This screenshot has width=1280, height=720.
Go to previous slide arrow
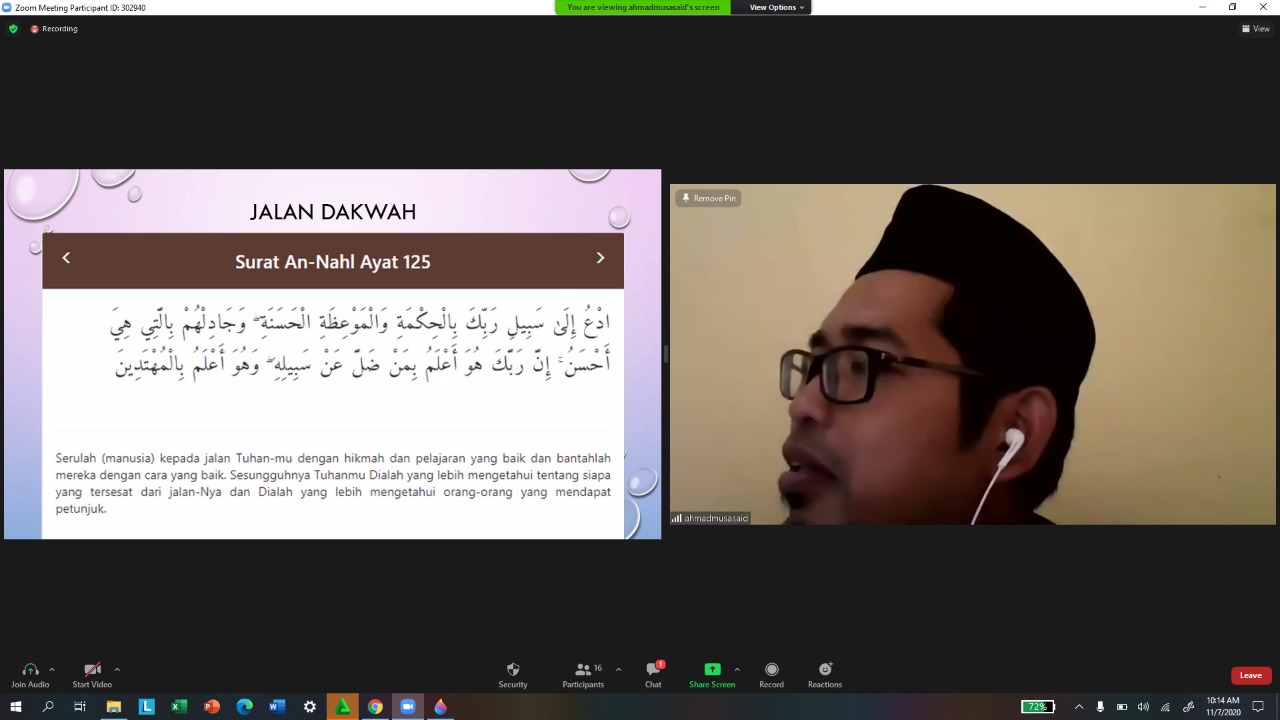coord(66,258)
